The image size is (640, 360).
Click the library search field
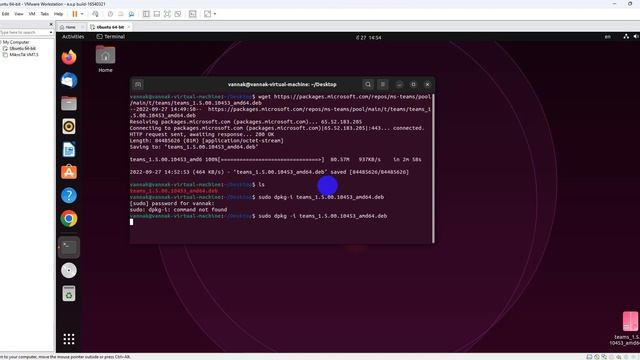click(x=24, y=32)
